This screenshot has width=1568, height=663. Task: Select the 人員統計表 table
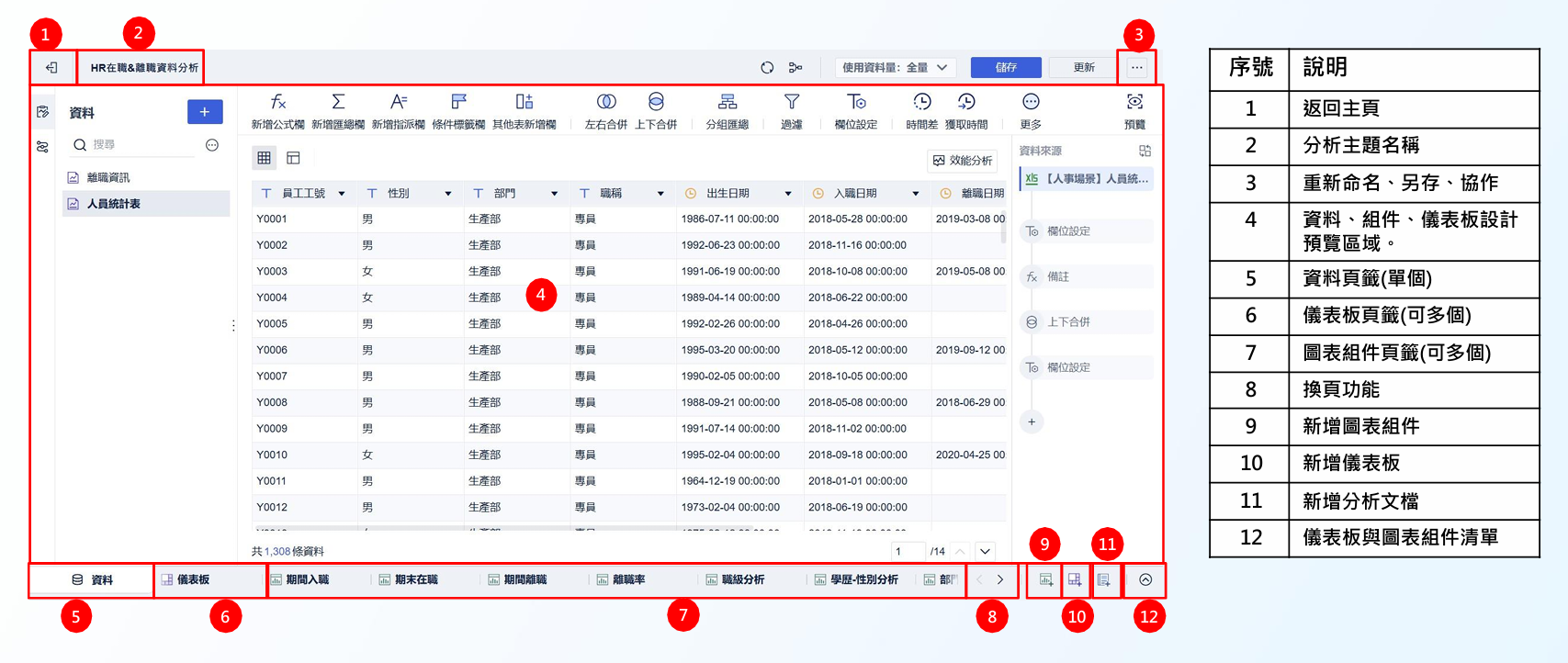point(146,204)
